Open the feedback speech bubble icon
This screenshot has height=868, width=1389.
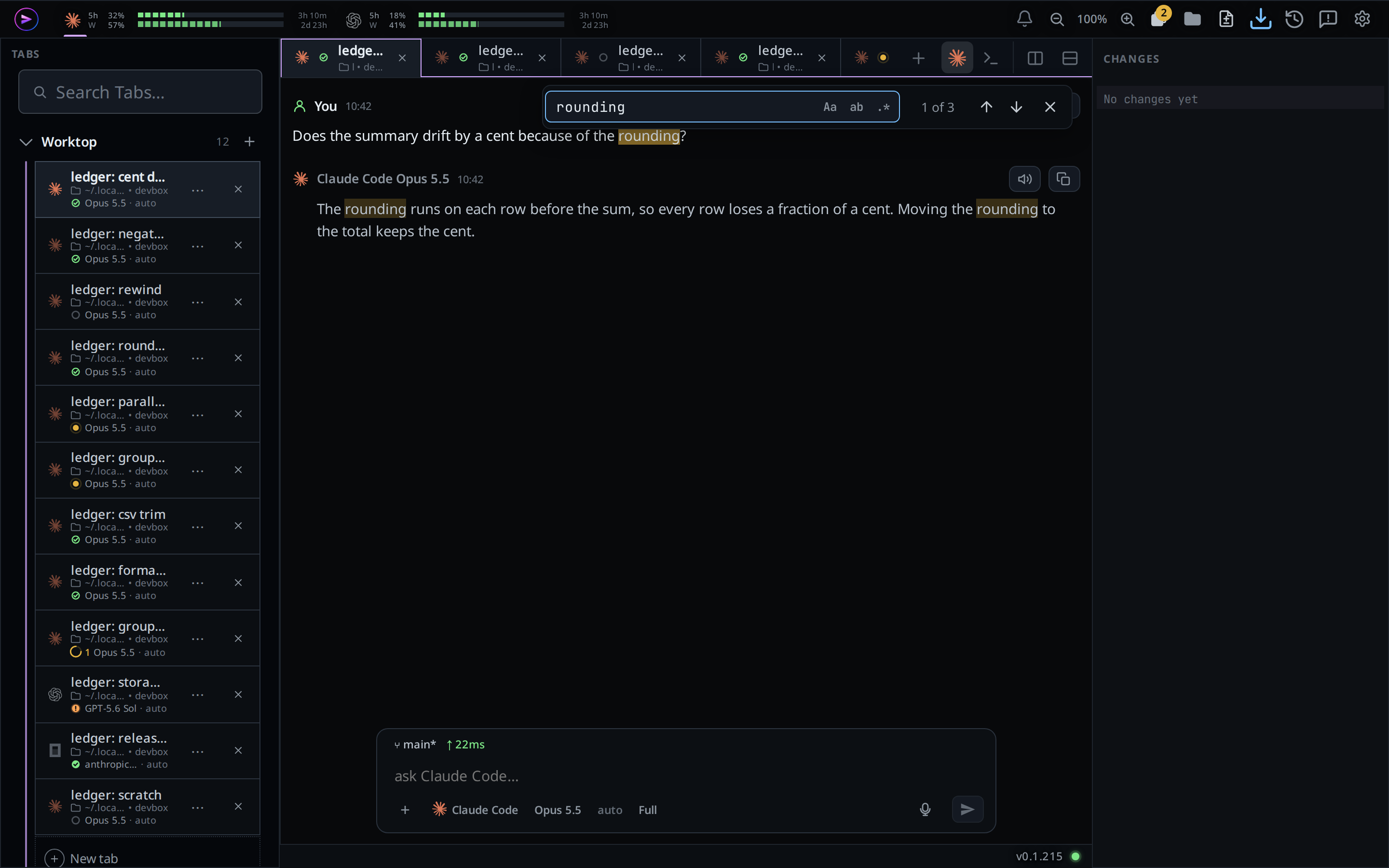coord(1328,19)
